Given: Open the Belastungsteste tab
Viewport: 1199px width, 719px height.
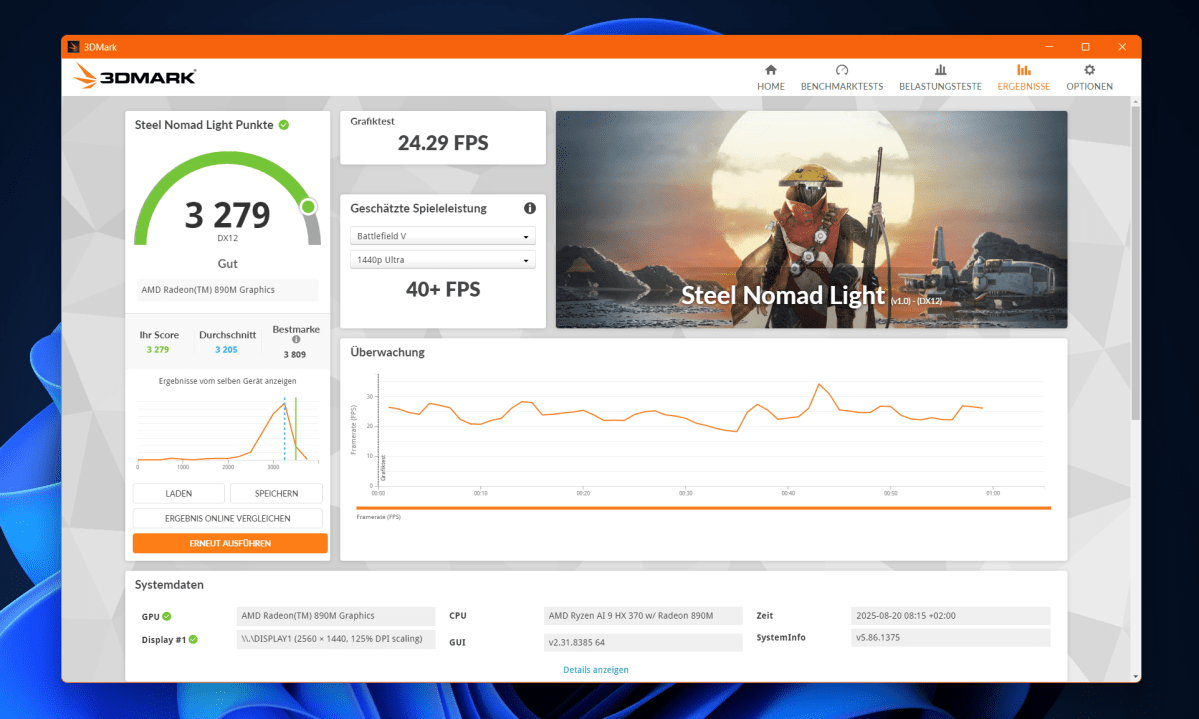Looking at the screenshot, I should [940, 78].
